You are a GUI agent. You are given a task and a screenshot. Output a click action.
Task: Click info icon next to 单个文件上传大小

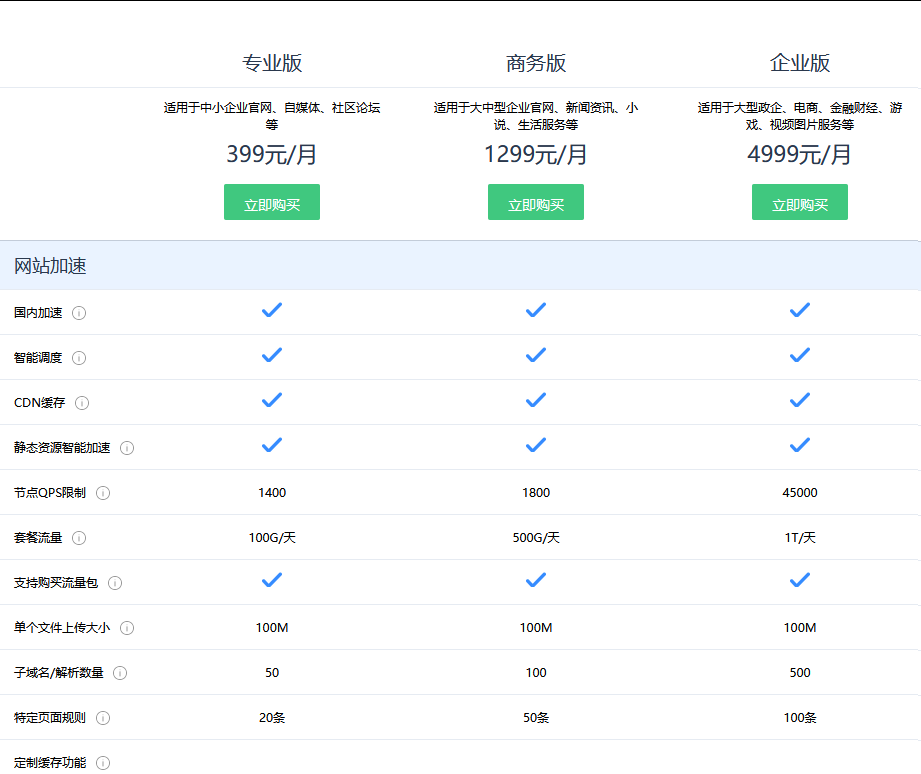click(127, 628)
